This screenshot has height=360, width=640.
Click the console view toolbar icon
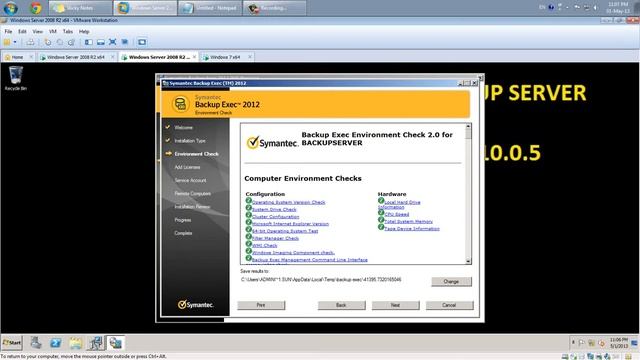click(142, 42)
